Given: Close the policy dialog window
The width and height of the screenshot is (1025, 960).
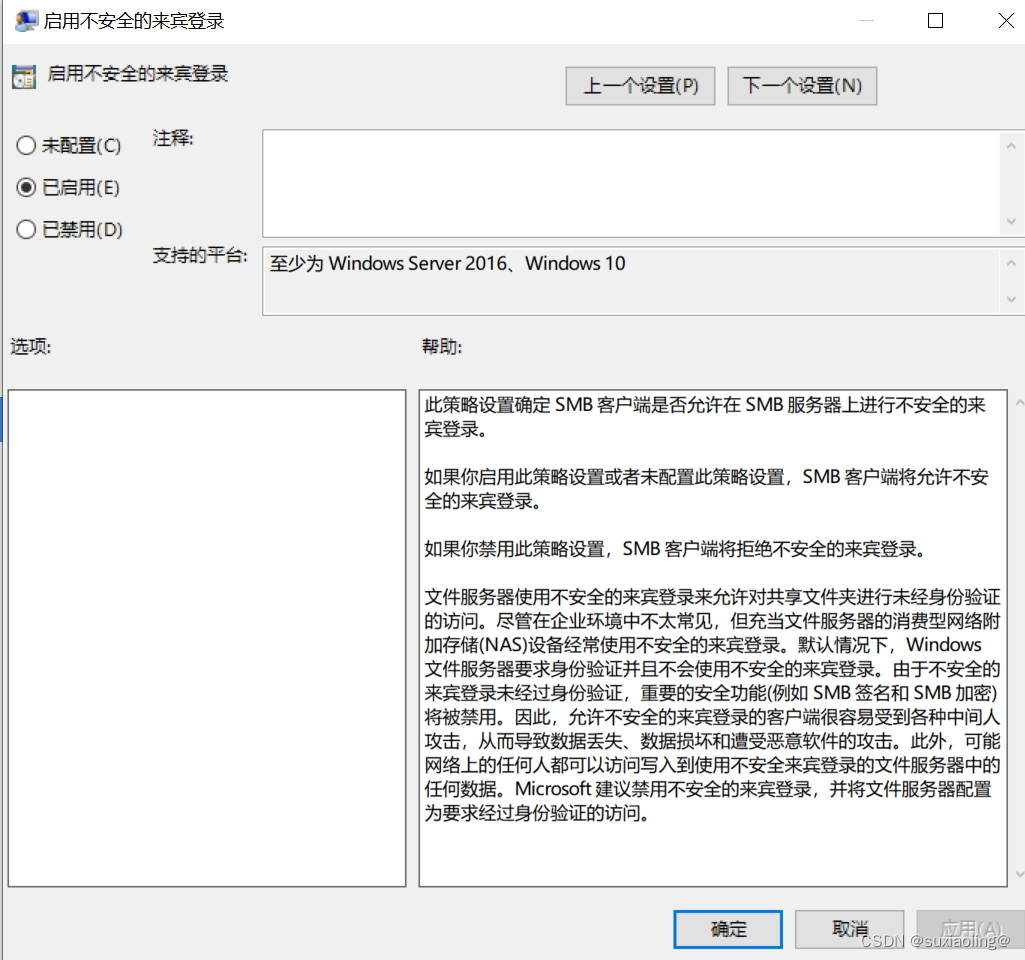Looking at the screenshot, I should click(1006, 21).
